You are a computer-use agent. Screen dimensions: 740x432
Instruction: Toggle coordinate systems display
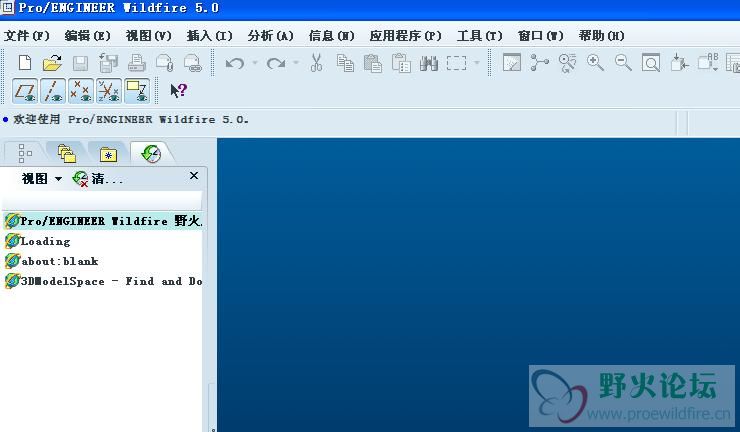coord(109,91)
